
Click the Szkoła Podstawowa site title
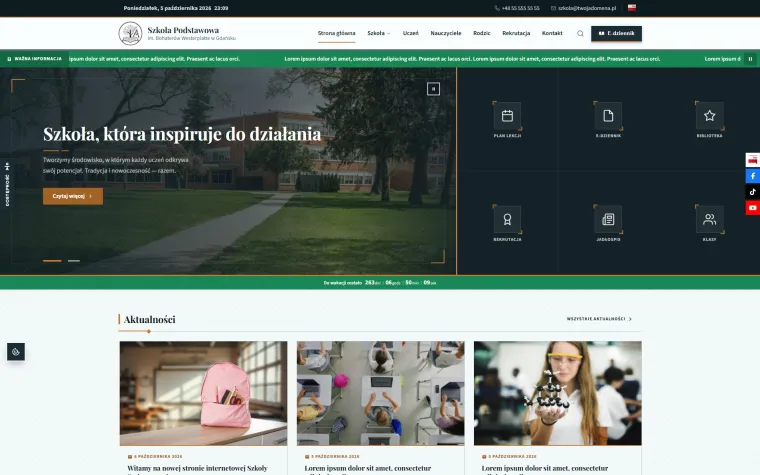click(183, 30)
